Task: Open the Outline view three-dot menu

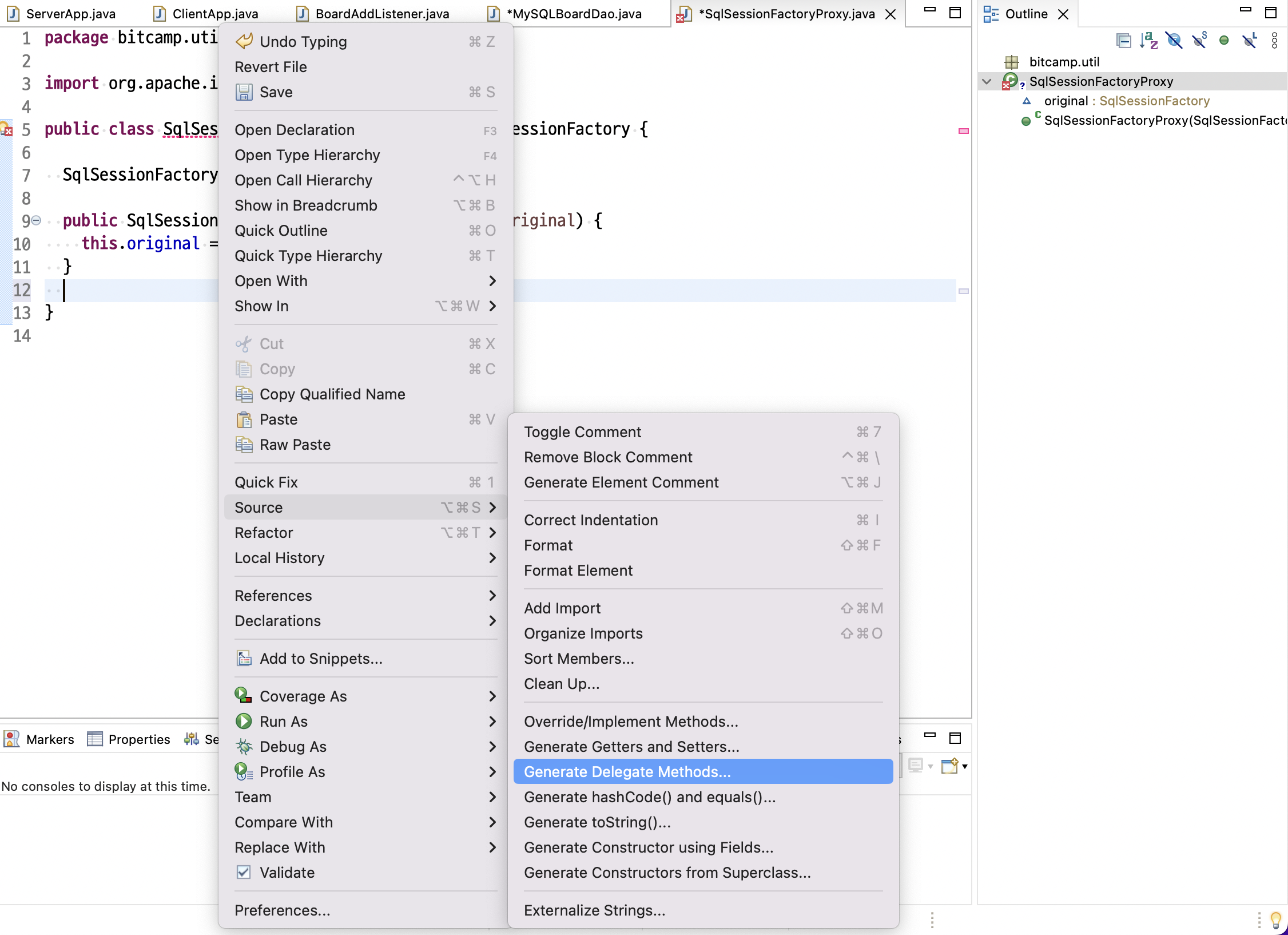Action: 1274,41
